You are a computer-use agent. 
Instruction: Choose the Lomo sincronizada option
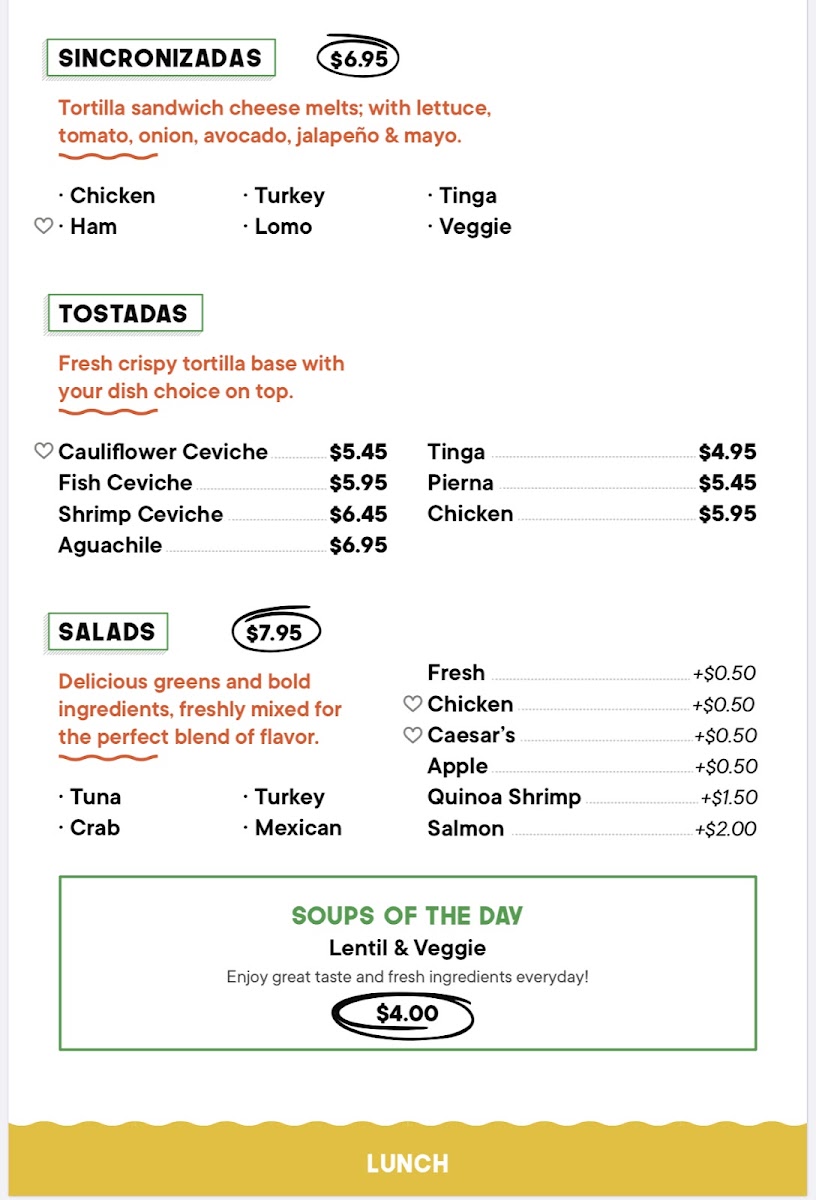click(x=278, y=227)
